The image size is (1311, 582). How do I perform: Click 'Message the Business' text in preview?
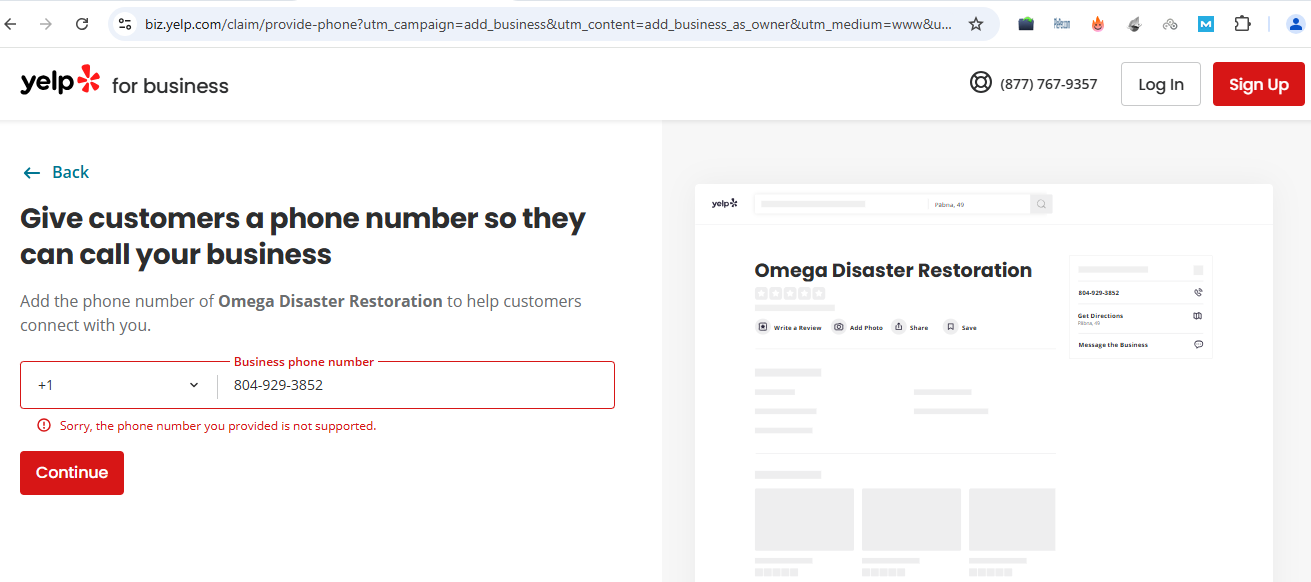[1113, 345]
